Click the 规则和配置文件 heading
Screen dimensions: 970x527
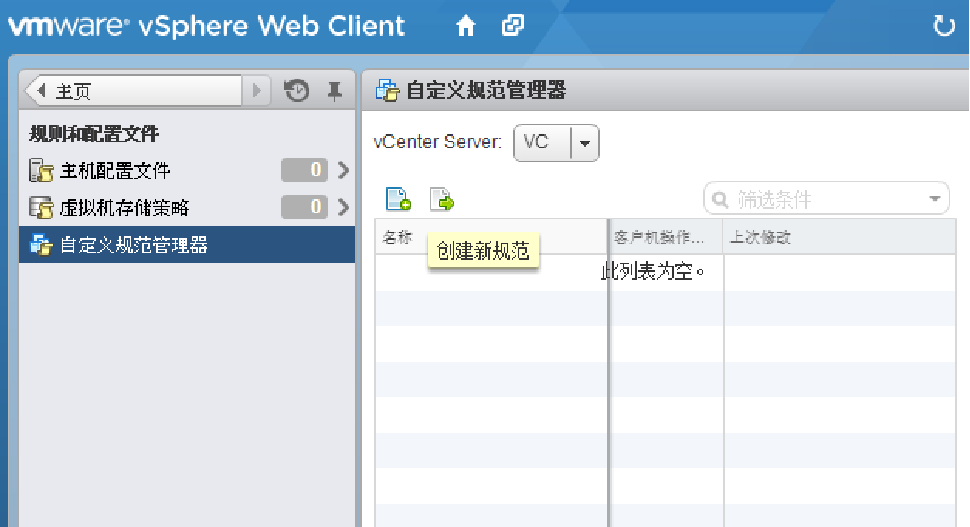[x=94, y=134]
